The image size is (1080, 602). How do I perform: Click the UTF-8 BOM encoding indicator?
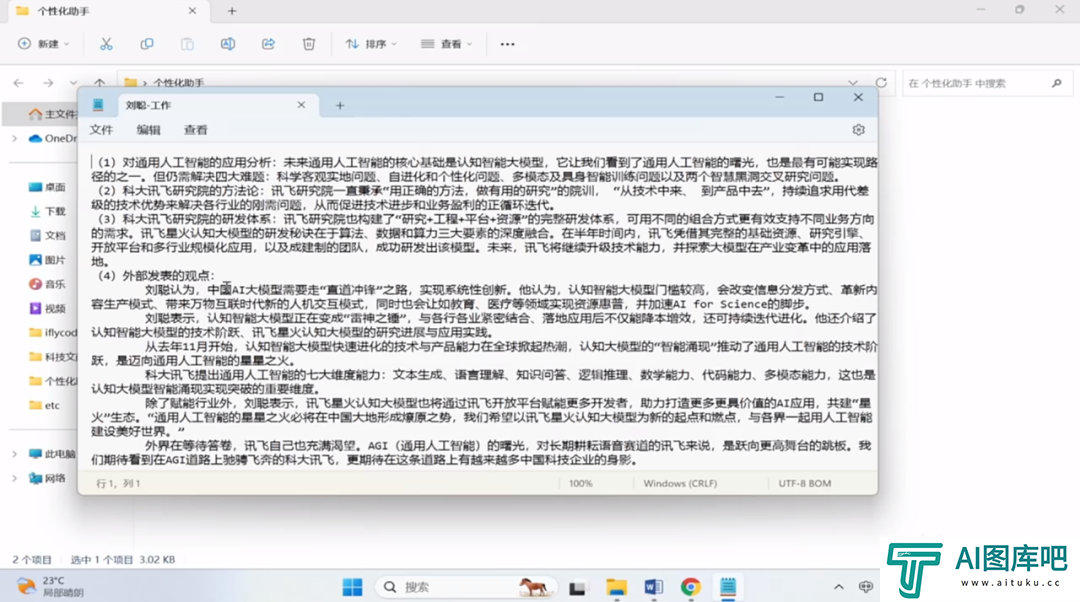tap(804, 484)
